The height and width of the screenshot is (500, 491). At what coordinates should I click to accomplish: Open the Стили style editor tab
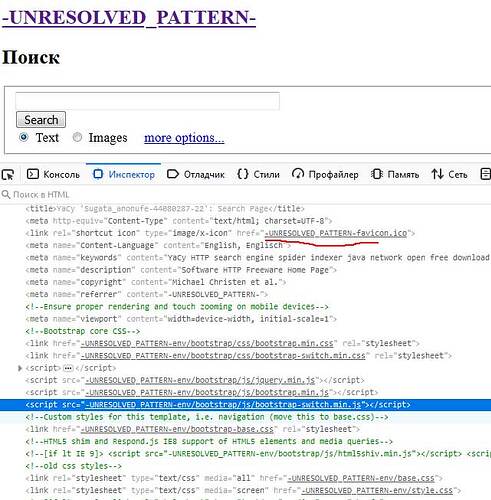[x=259, y=174]
